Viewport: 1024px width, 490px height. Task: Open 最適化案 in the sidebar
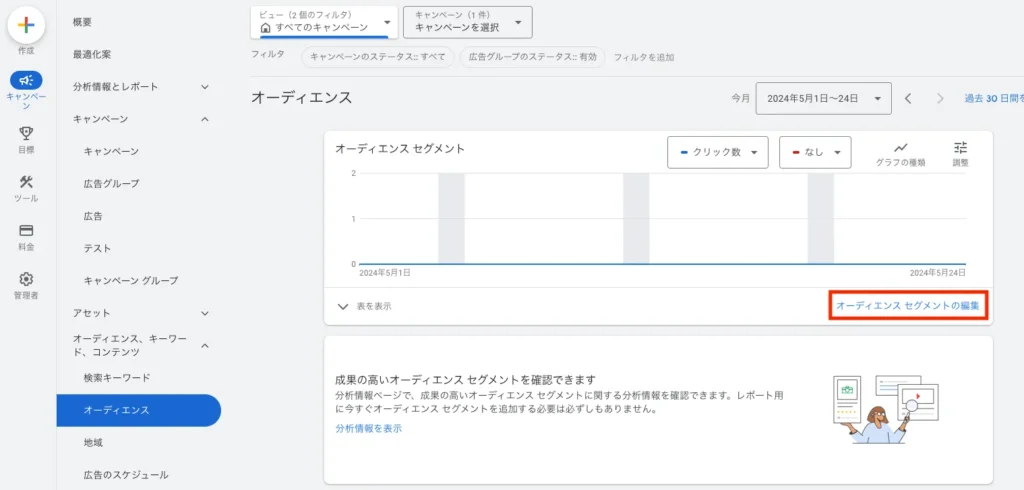coord(92,54)
